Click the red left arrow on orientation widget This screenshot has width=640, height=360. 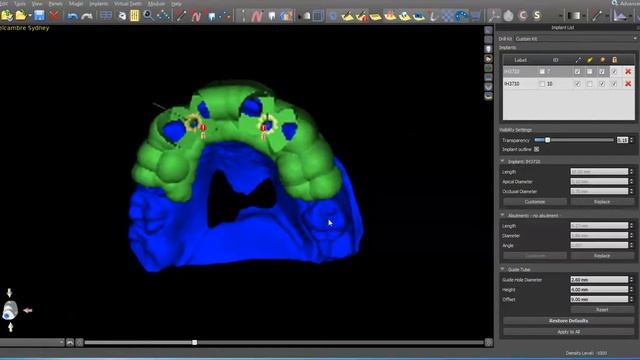[27, 311]
